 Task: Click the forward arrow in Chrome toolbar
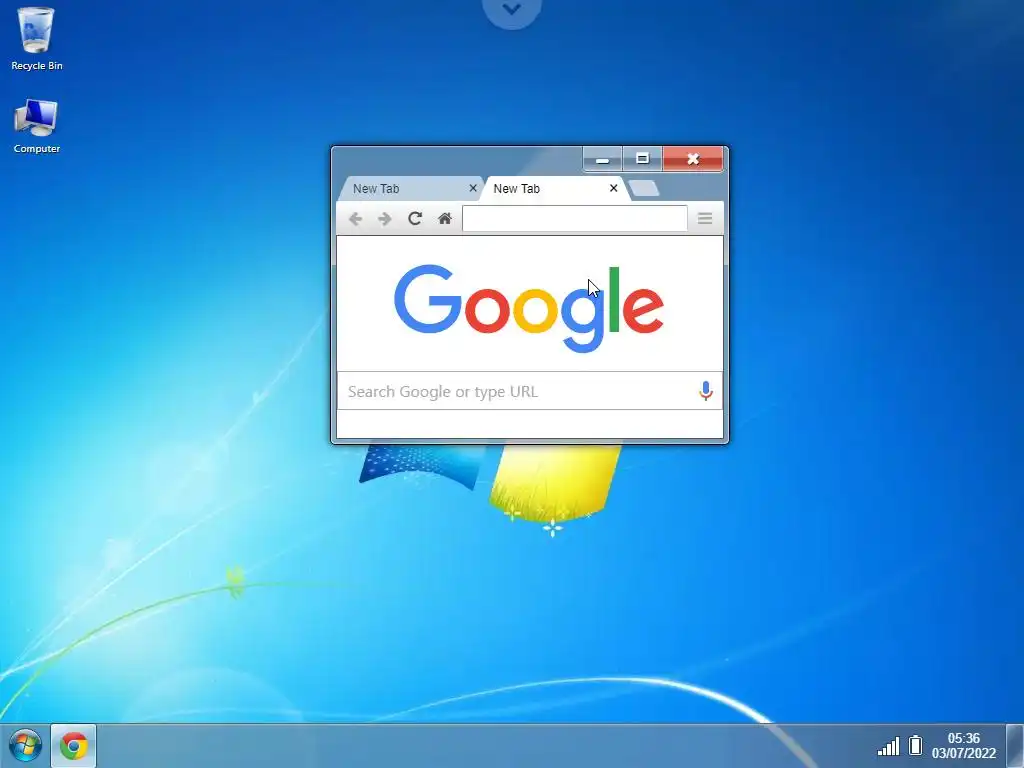point(385,219)
